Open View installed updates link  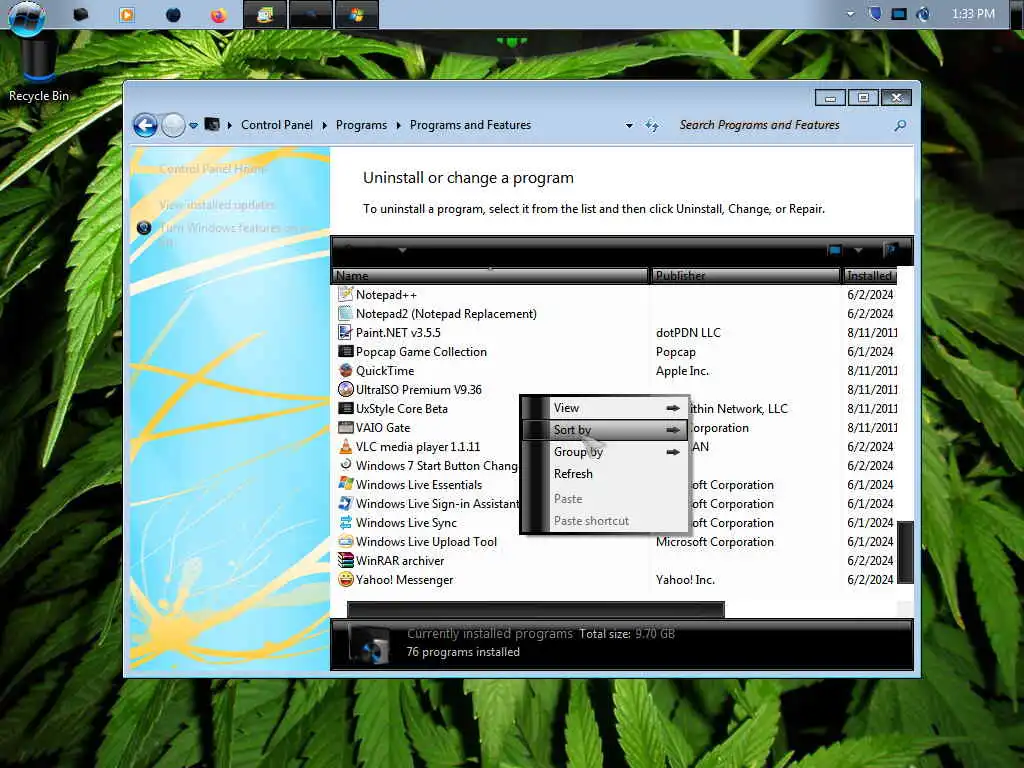(x=217, y=205)
